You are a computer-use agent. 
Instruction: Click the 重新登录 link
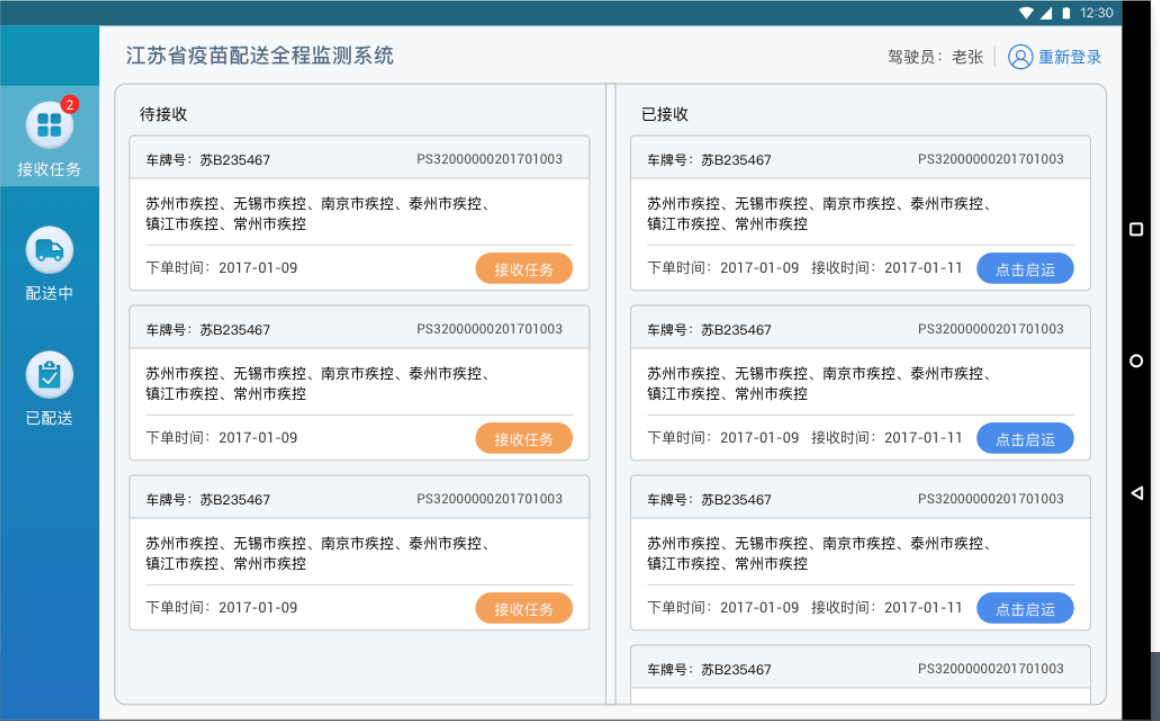1070,57
